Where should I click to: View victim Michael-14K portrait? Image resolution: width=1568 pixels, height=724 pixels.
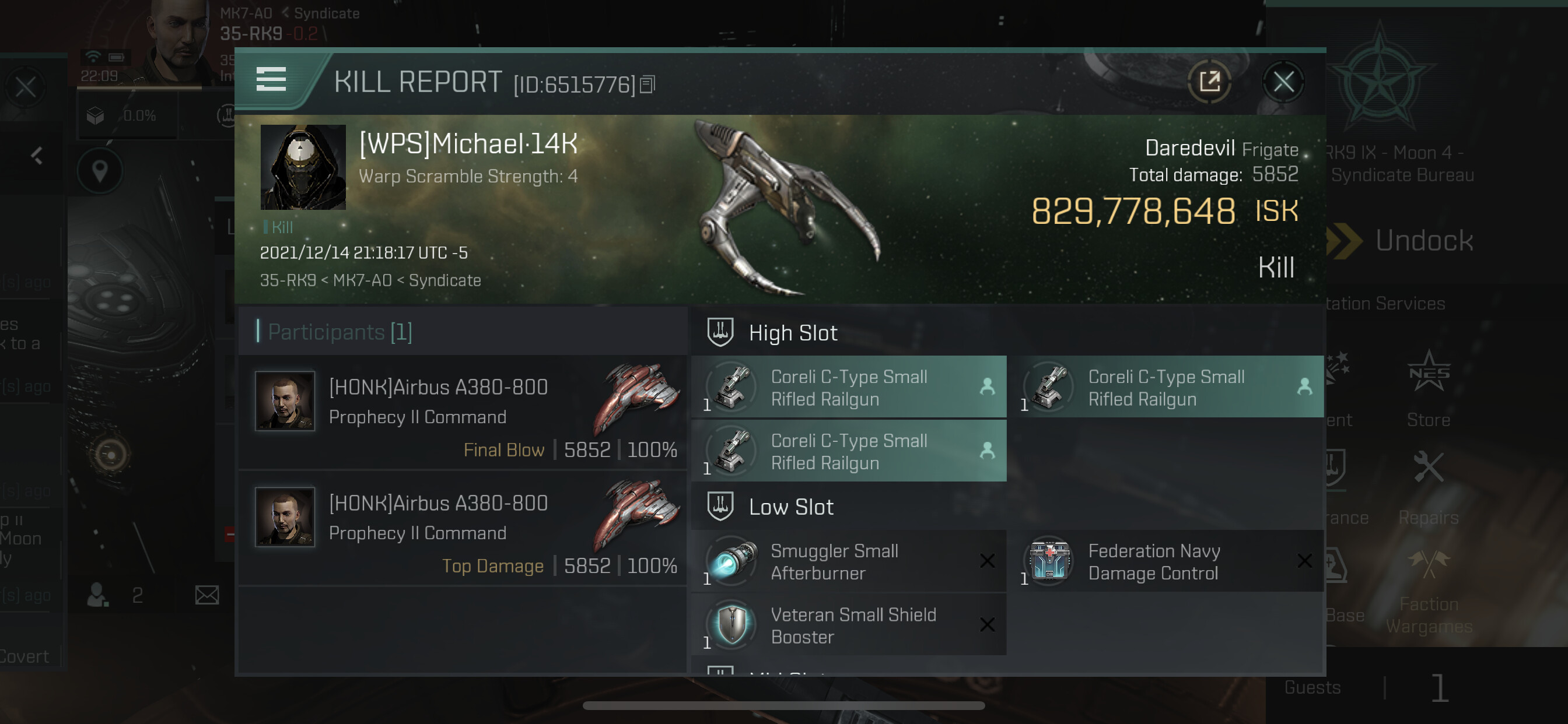pos(303,167)
